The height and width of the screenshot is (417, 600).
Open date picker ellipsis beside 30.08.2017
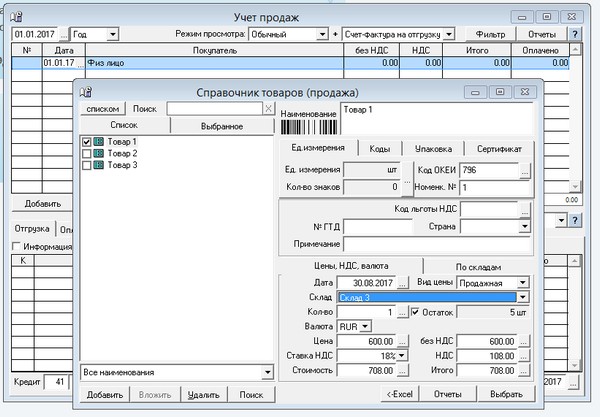[404, 283]
